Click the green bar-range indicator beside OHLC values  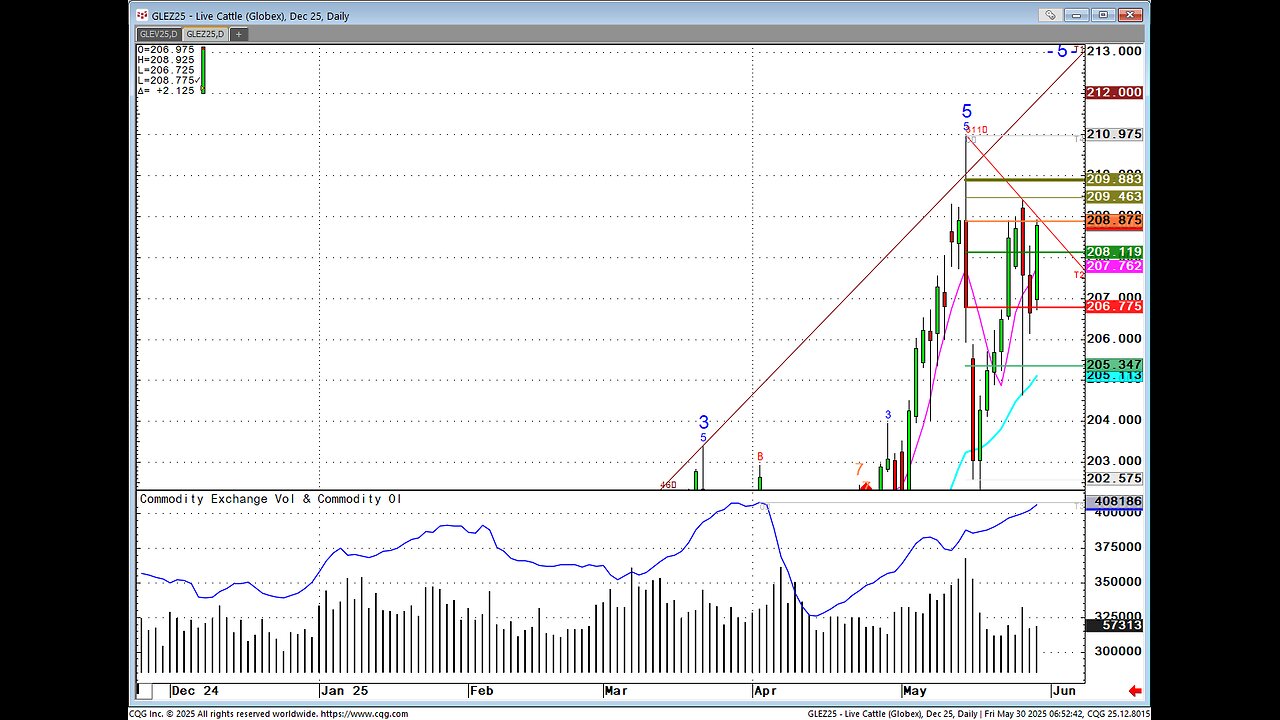pyautogui.click(x=203, y=69)
